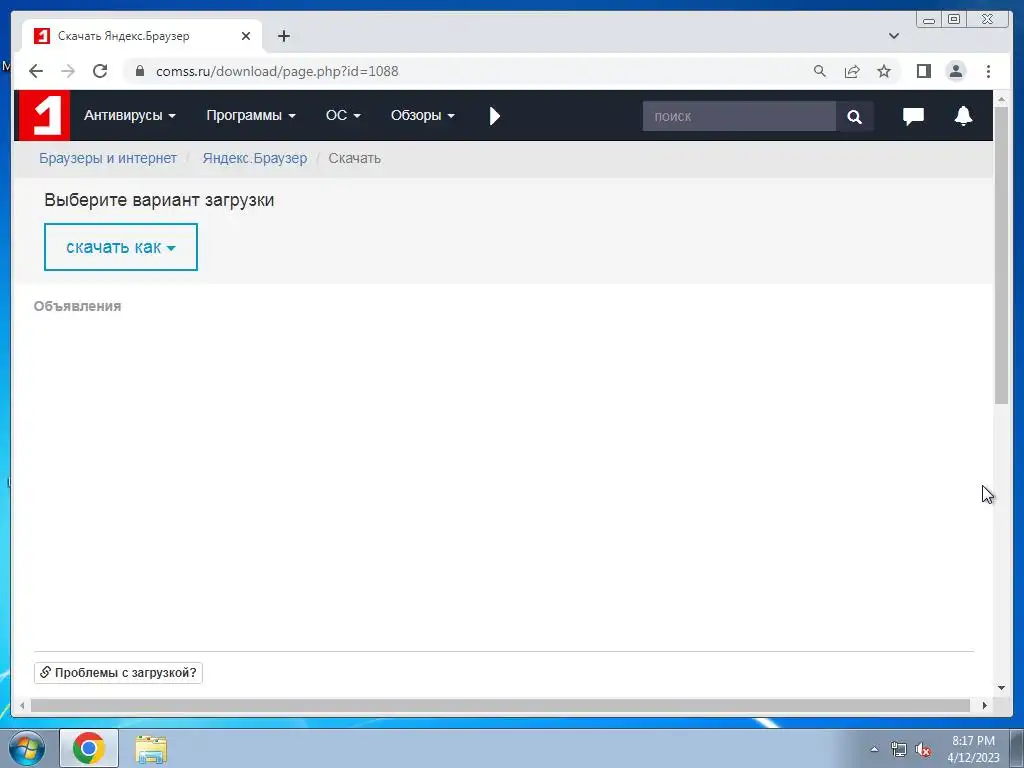Screen dimensions: 1024x768
Task: Bookmark this page with the star icon
Action: (884, 71)
